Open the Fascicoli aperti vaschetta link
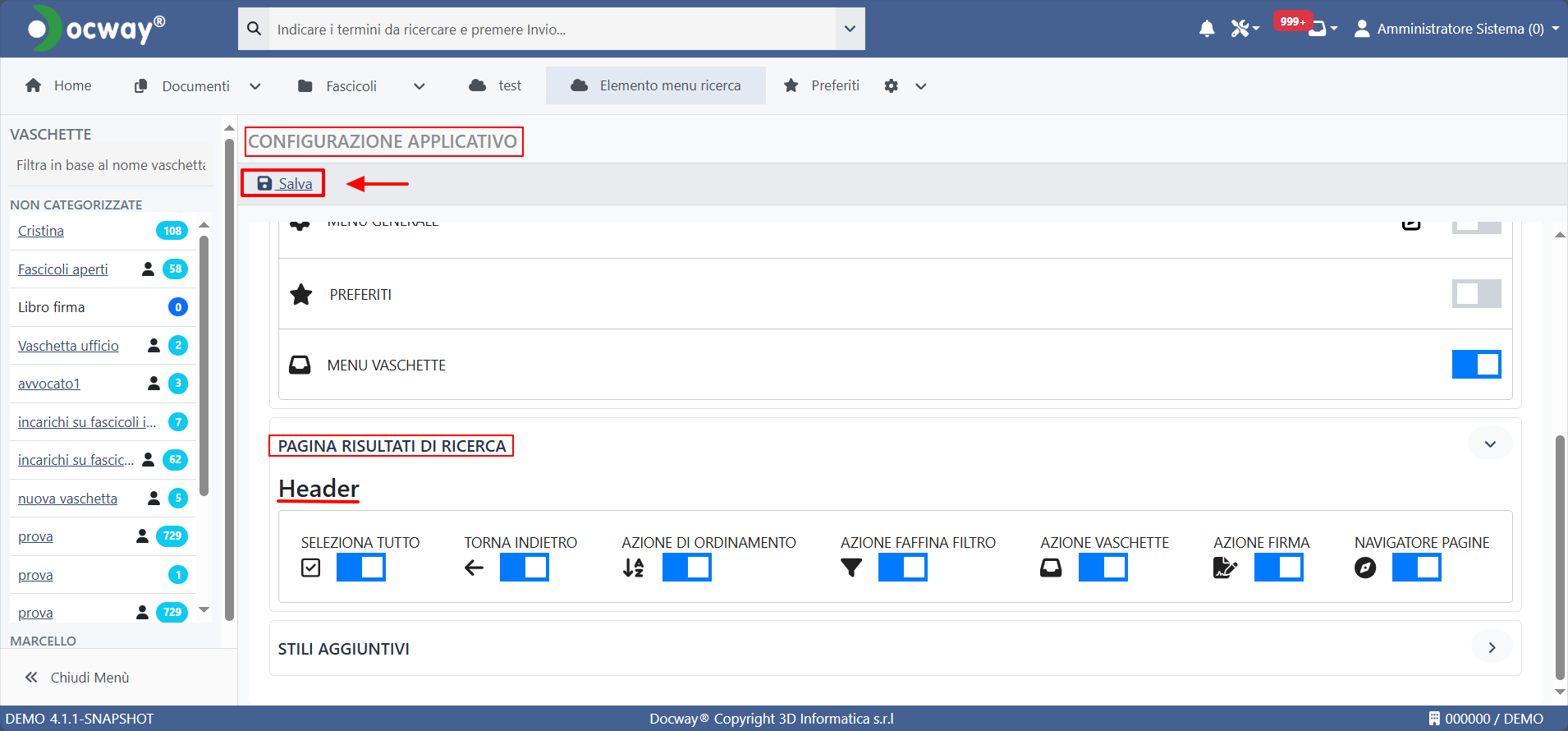The width and height of the screenshot is (1568, 731). (x=63, y=269)
